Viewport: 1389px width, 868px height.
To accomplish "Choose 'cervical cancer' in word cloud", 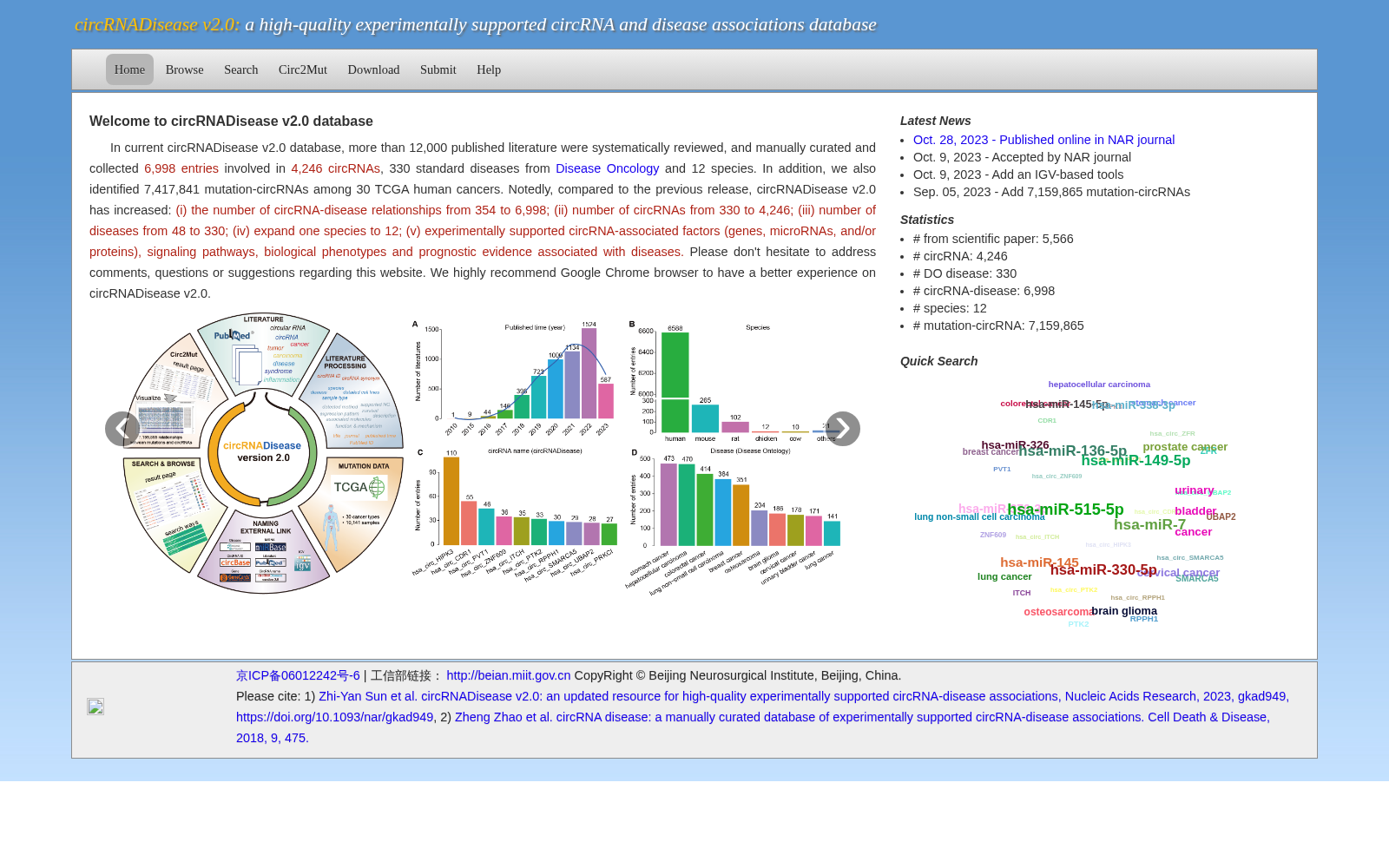I will coord(1178,573).
